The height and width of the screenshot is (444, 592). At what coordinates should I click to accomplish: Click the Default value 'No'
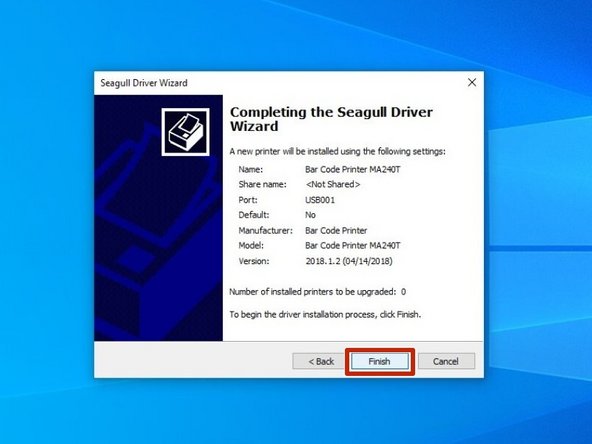310,215
